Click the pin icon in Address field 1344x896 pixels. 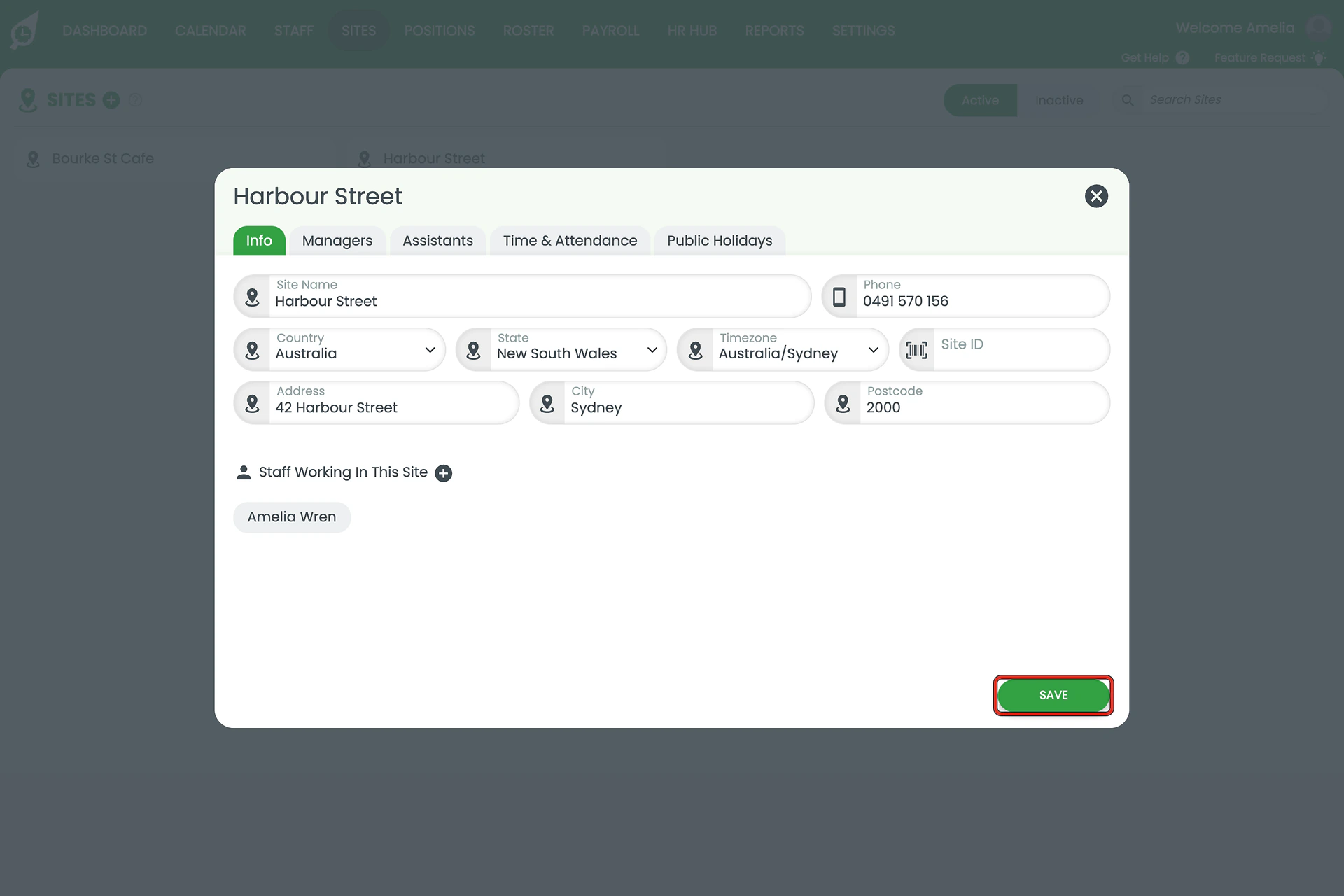coord(252,403)
